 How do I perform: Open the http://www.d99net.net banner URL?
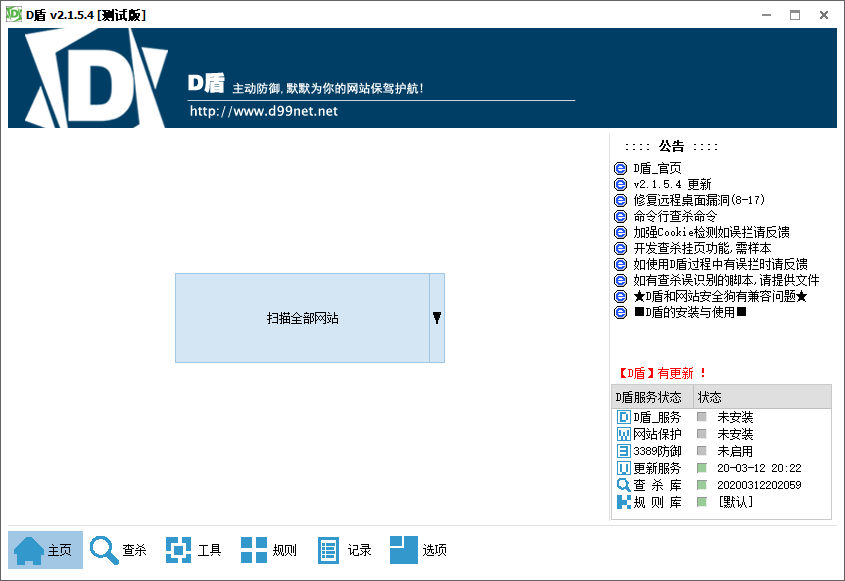(264, 111)
